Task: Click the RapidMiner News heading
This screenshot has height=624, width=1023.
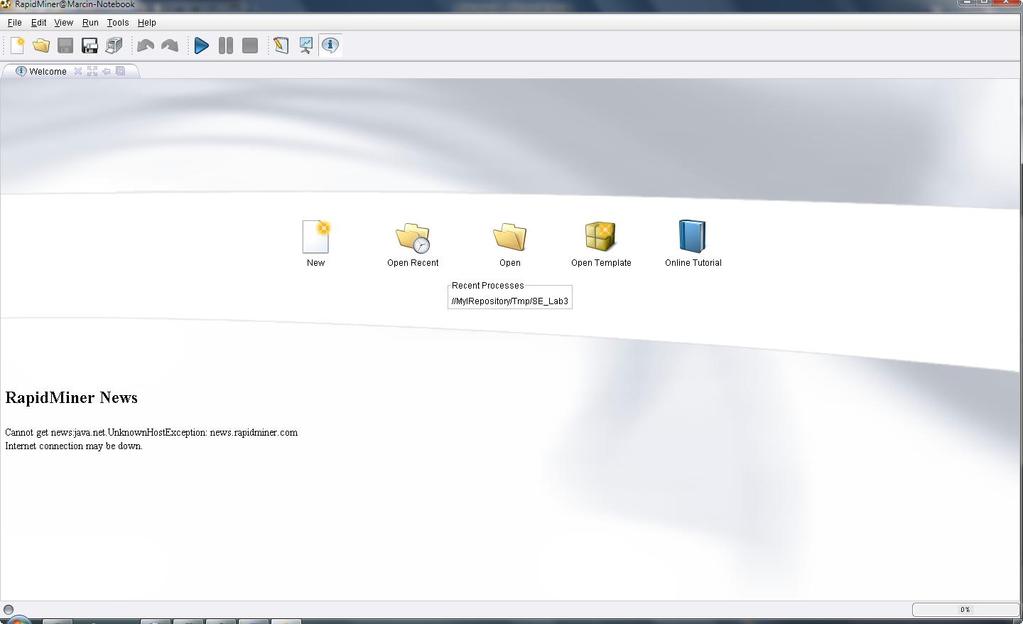Action: click(x=71, y=398)
